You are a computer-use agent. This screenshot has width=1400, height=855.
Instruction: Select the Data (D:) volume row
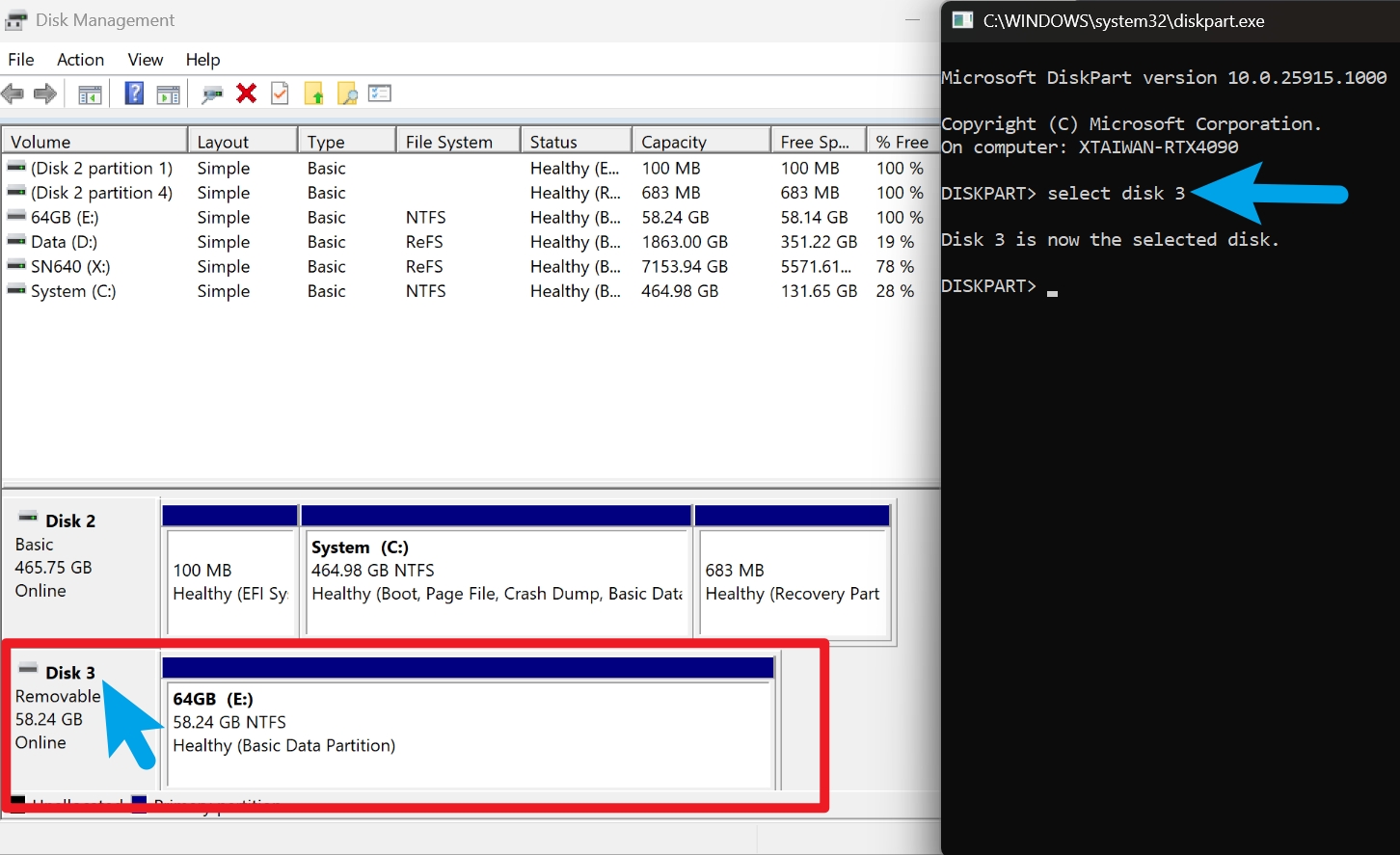pos(64,242)
